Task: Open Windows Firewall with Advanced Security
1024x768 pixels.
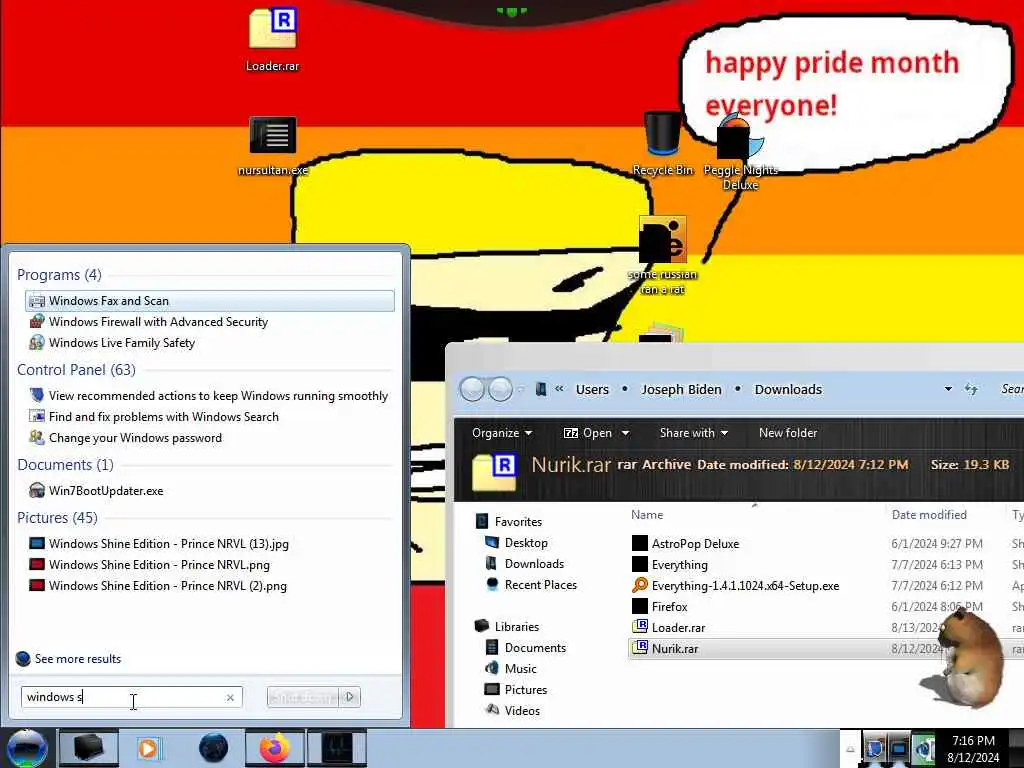Action: (210, 321)
